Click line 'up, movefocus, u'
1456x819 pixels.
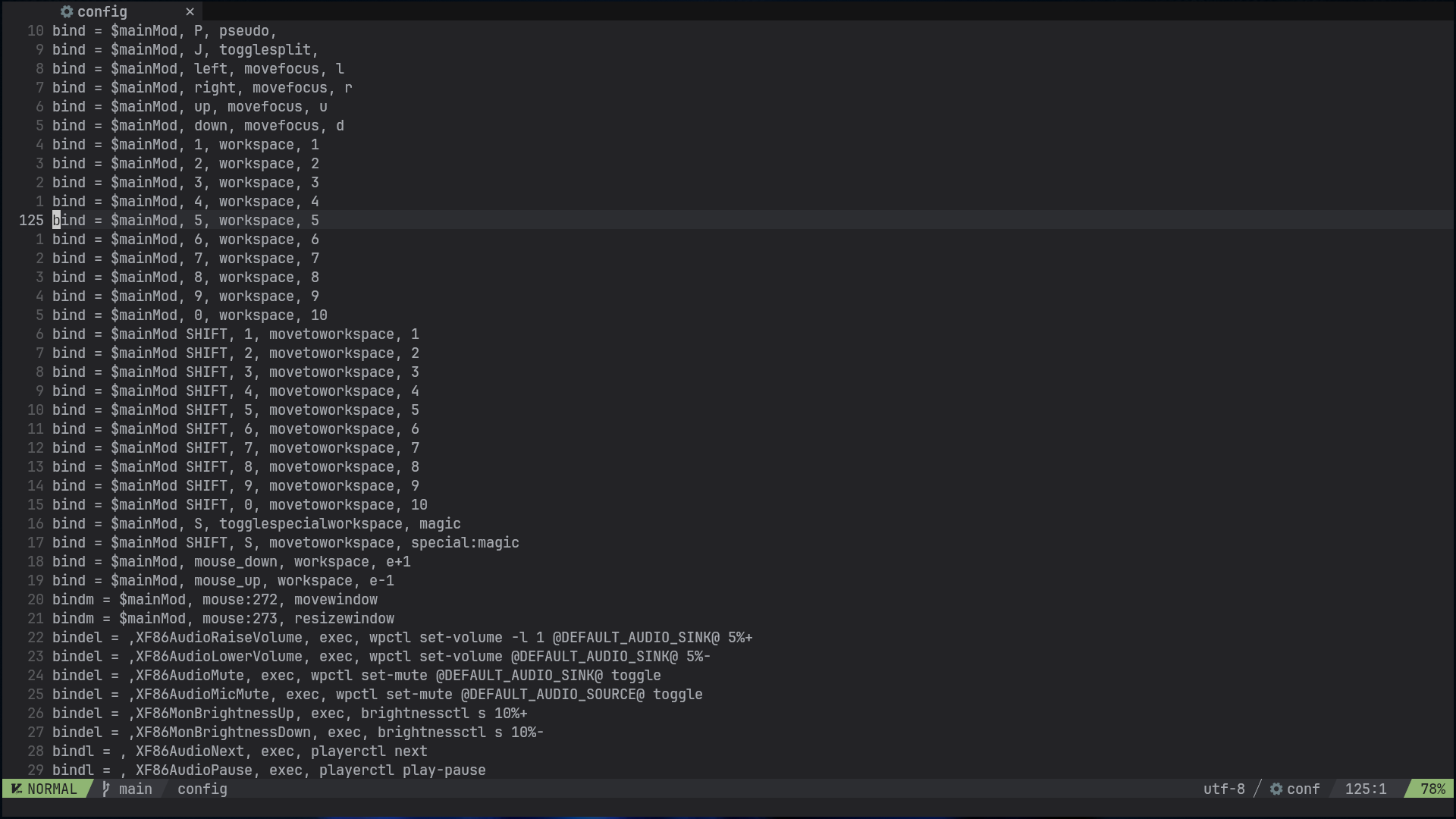190,106
